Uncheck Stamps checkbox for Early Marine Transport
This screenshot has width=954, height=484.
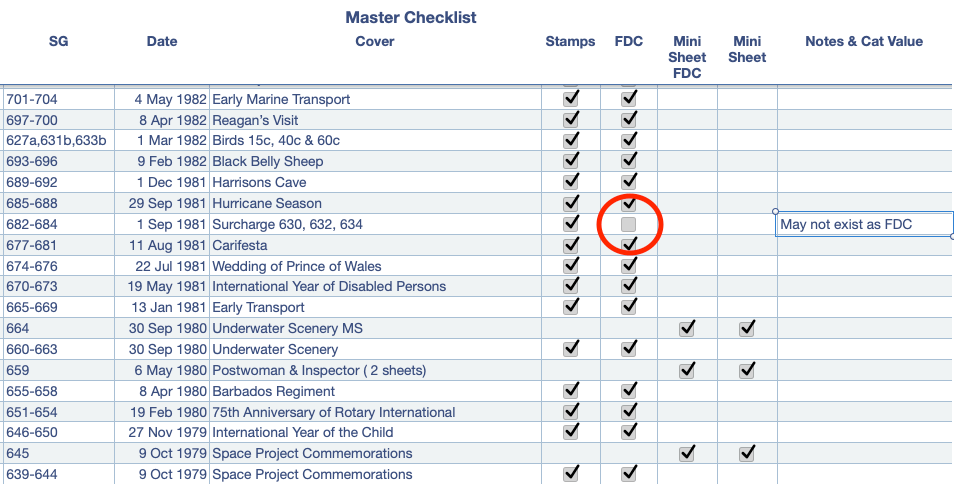click(x=571, y=99)
